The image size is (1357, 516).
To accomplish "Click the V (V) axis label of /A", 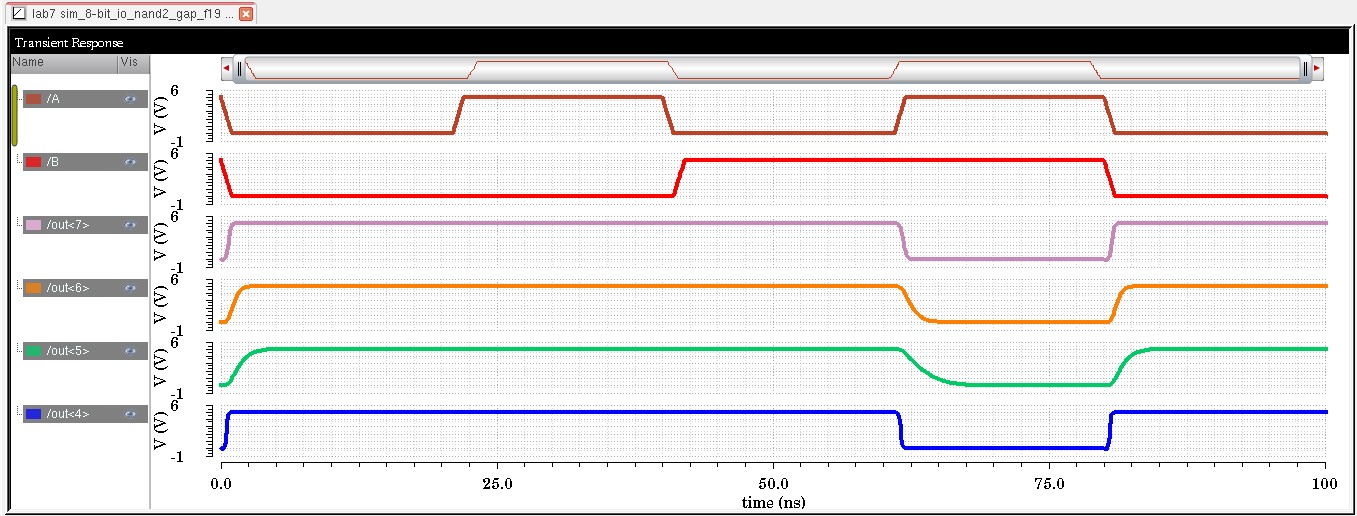I will point(161,115).
